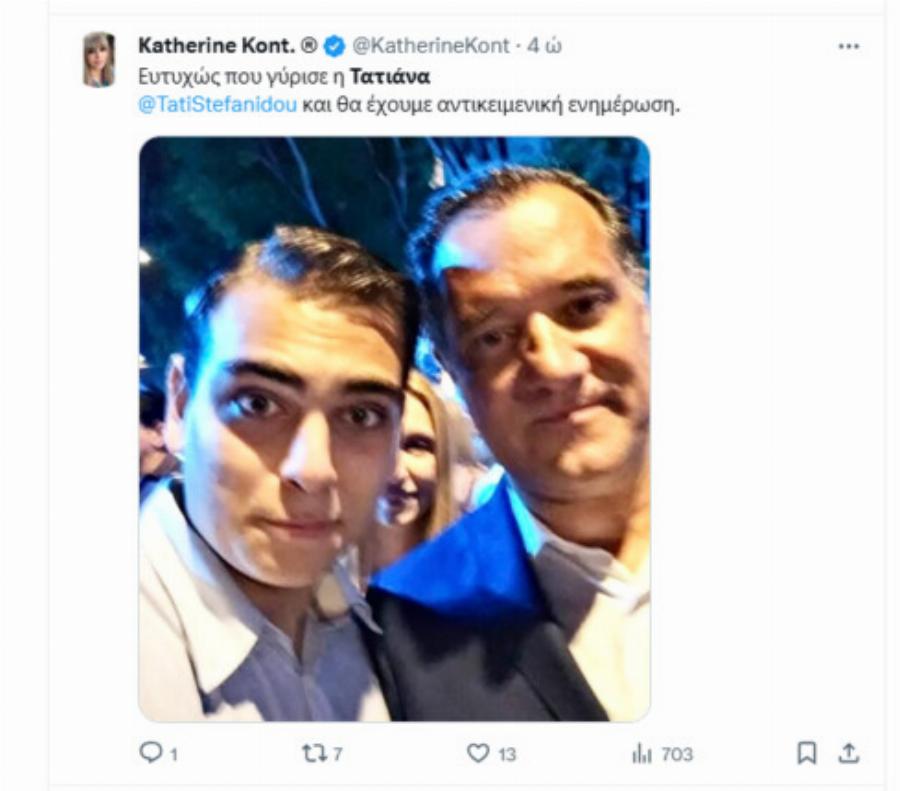The image size is (900, 791).
Task: Retweet this post using the repost icon
Action: (x=319, y=753)
